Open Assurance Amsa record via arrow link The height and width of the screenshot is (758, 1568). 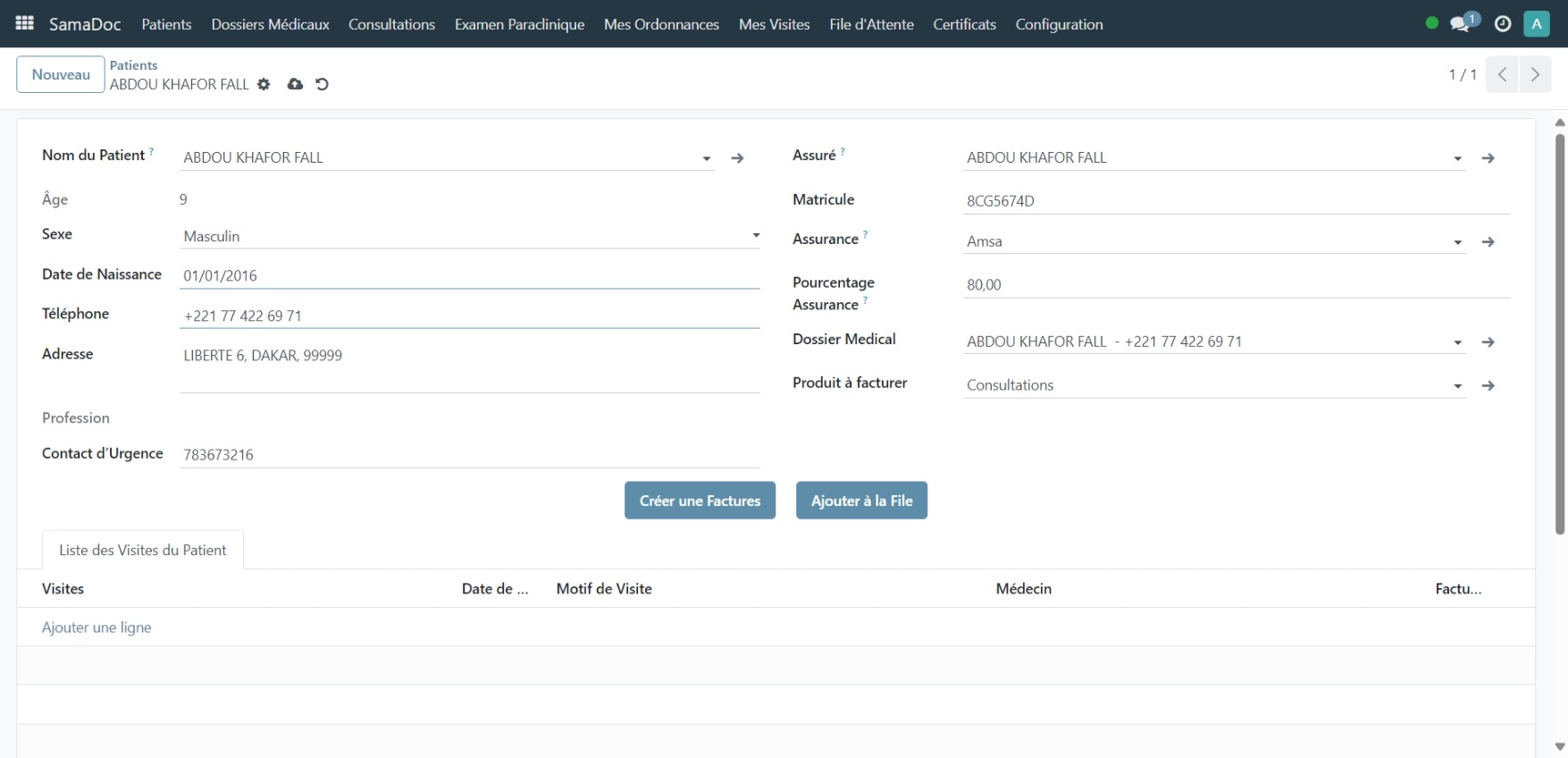[x=1488, y=242]
